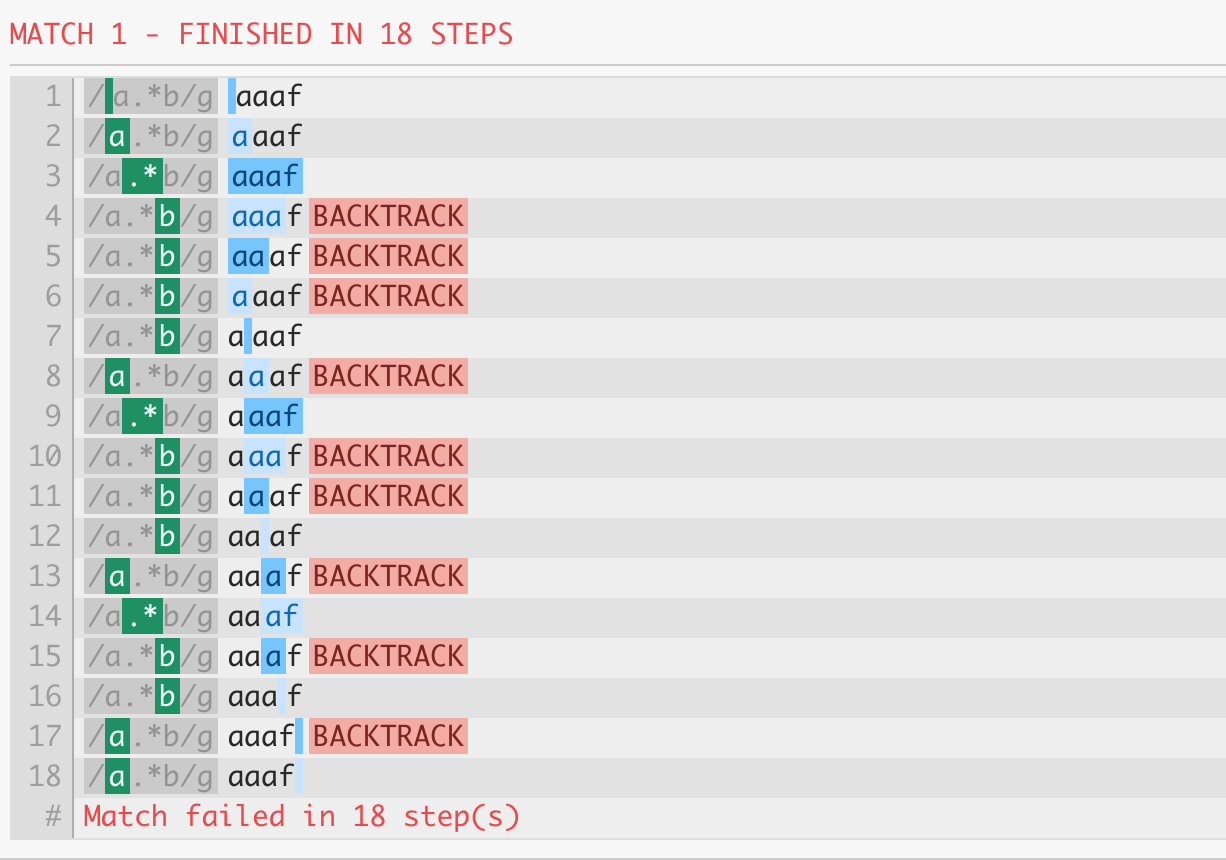The image size is (1226, 860).
Task: Click line number 9 in the gutter
Action: point(52,417)
